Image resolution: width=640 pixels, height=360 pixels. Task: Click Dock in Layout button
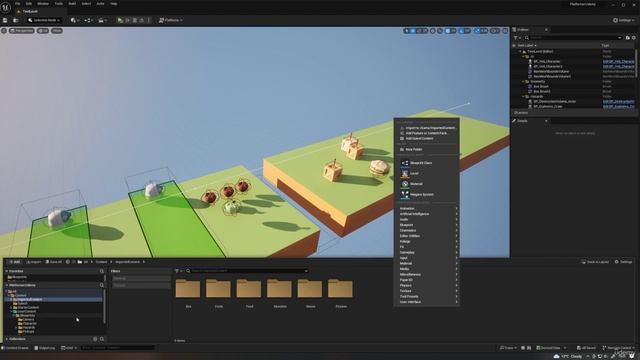point(595,262)
